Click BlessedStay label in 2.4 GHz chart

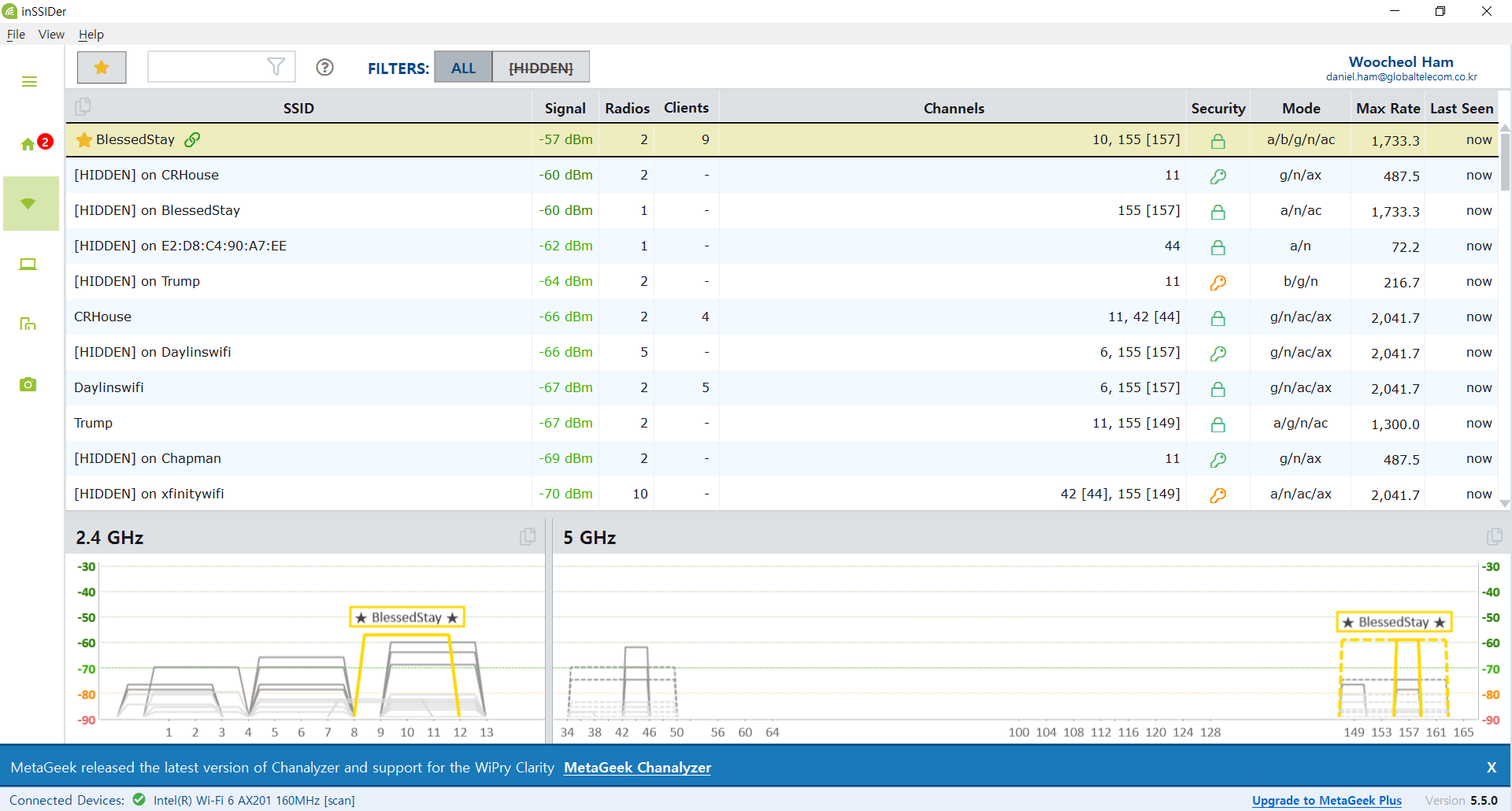point(407,617)
